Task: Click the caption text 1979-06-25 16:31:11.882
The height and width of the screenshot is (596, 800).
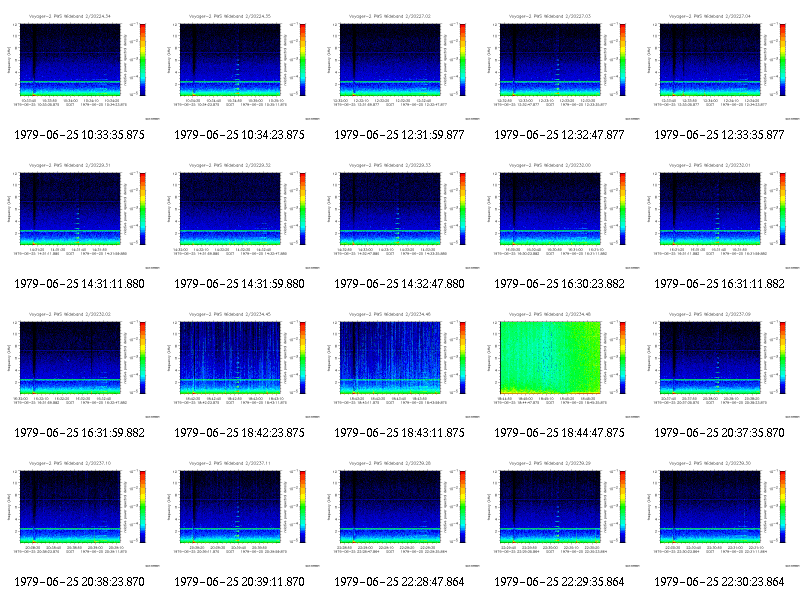Action: [x=720, y=284]
